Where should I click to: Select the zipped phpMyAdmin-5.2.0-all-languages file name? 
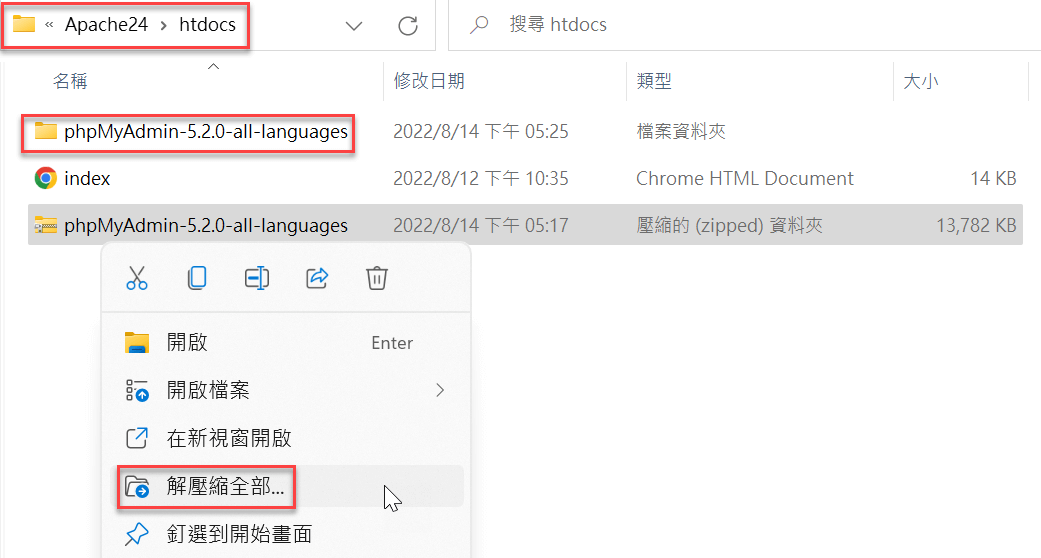pos(206,226)
